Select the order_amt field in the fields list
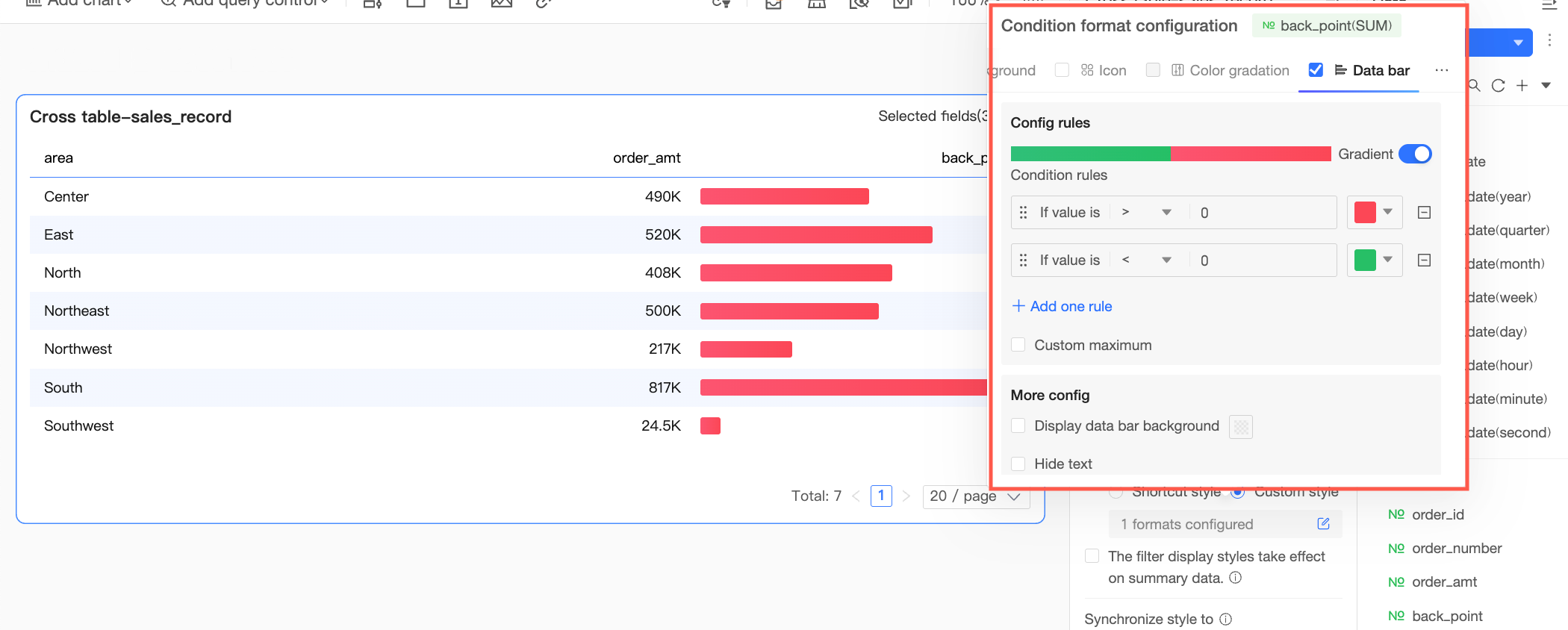The height and width of the screenshot is (630, 1568). (1444, 581)
